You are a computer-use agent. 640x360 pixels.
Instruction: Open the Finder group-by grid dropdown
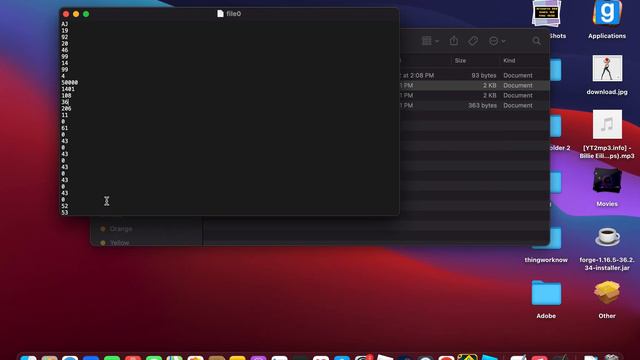click(430, 41)
